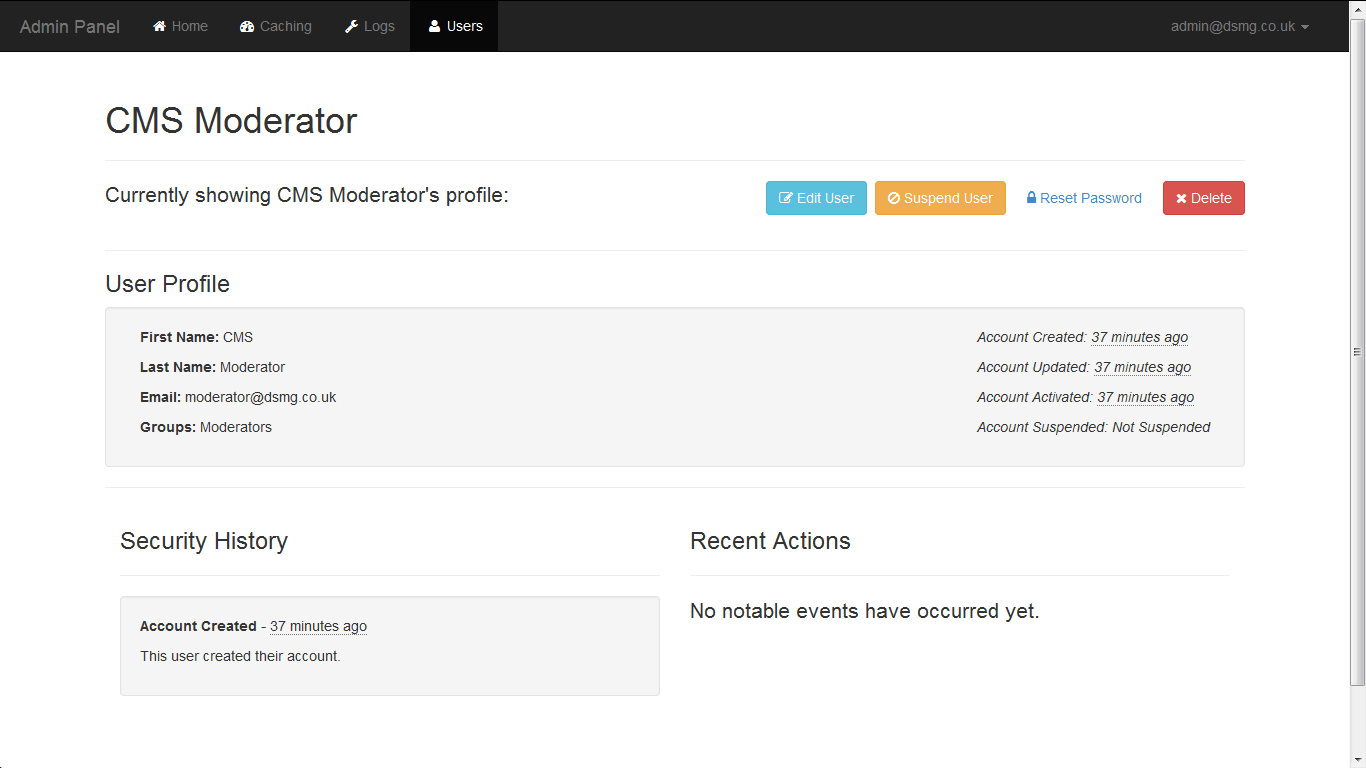The height and width of the screenshot is (768, 1366).
Task: Follow the Reset Password link
Action: [x=1090, y=198]
